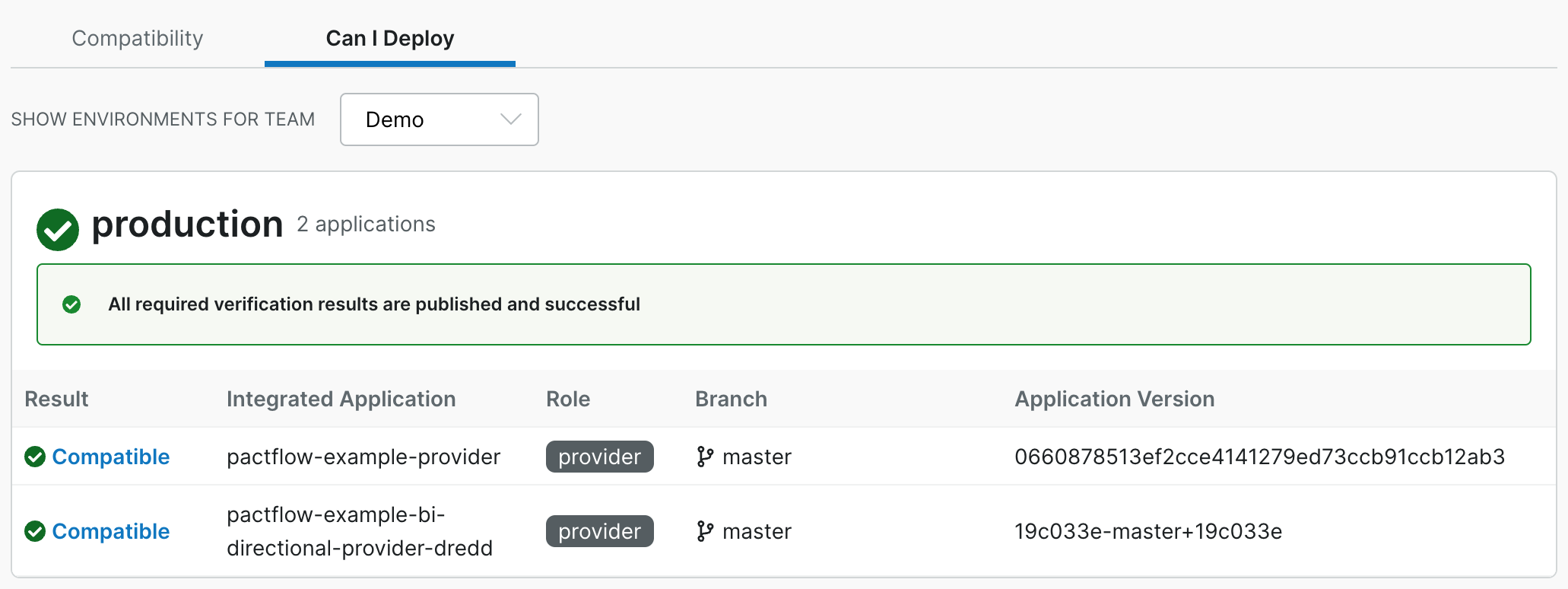Image resolution: width=1568 pixels, height=589 pixels.
Task: Click master branch text in provider-dredd row
Action: [757, 531]
